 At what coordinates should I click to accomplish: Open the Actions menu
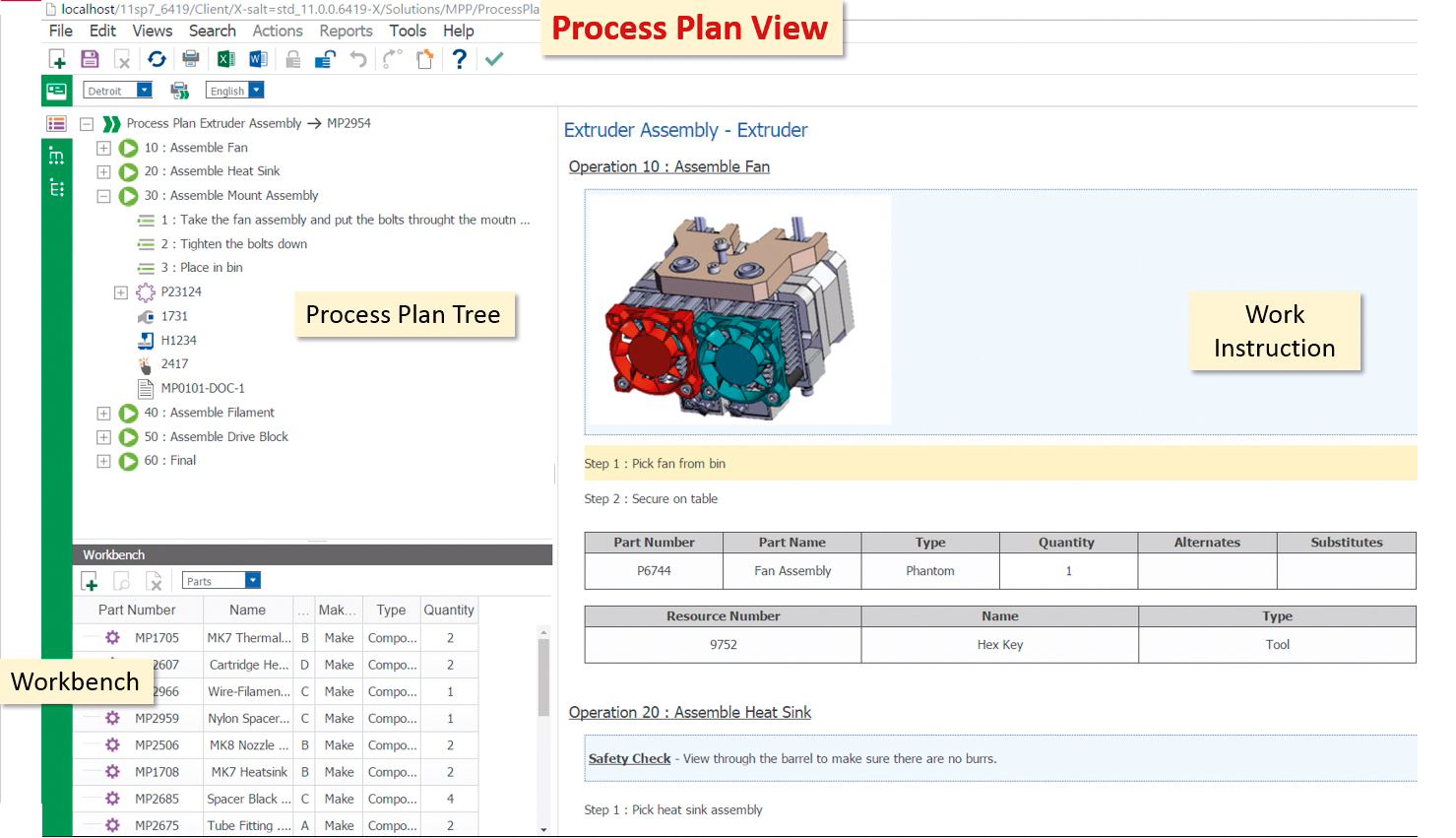(278, 32)
